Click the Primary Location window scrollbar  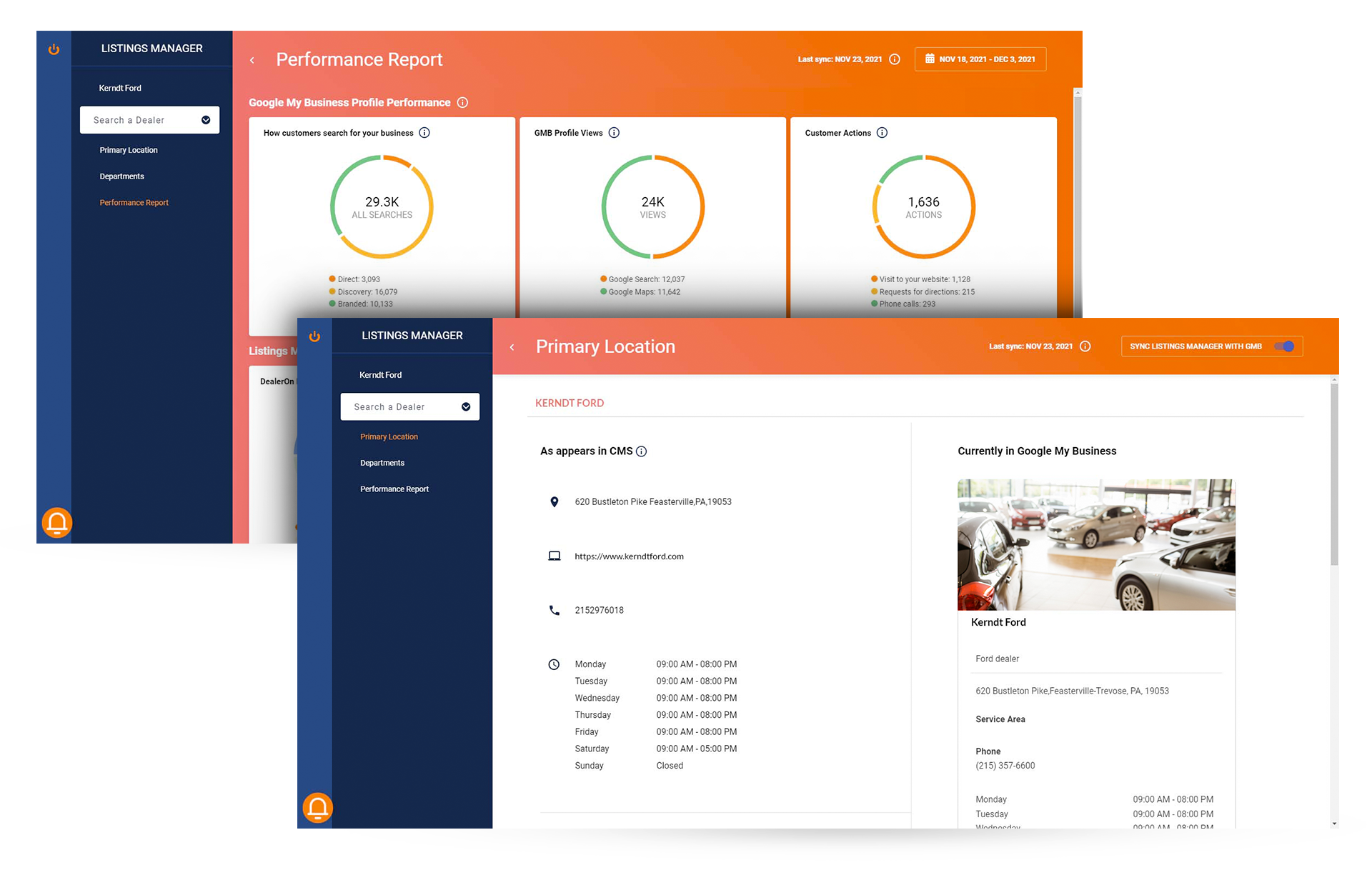click(1334, 475)
